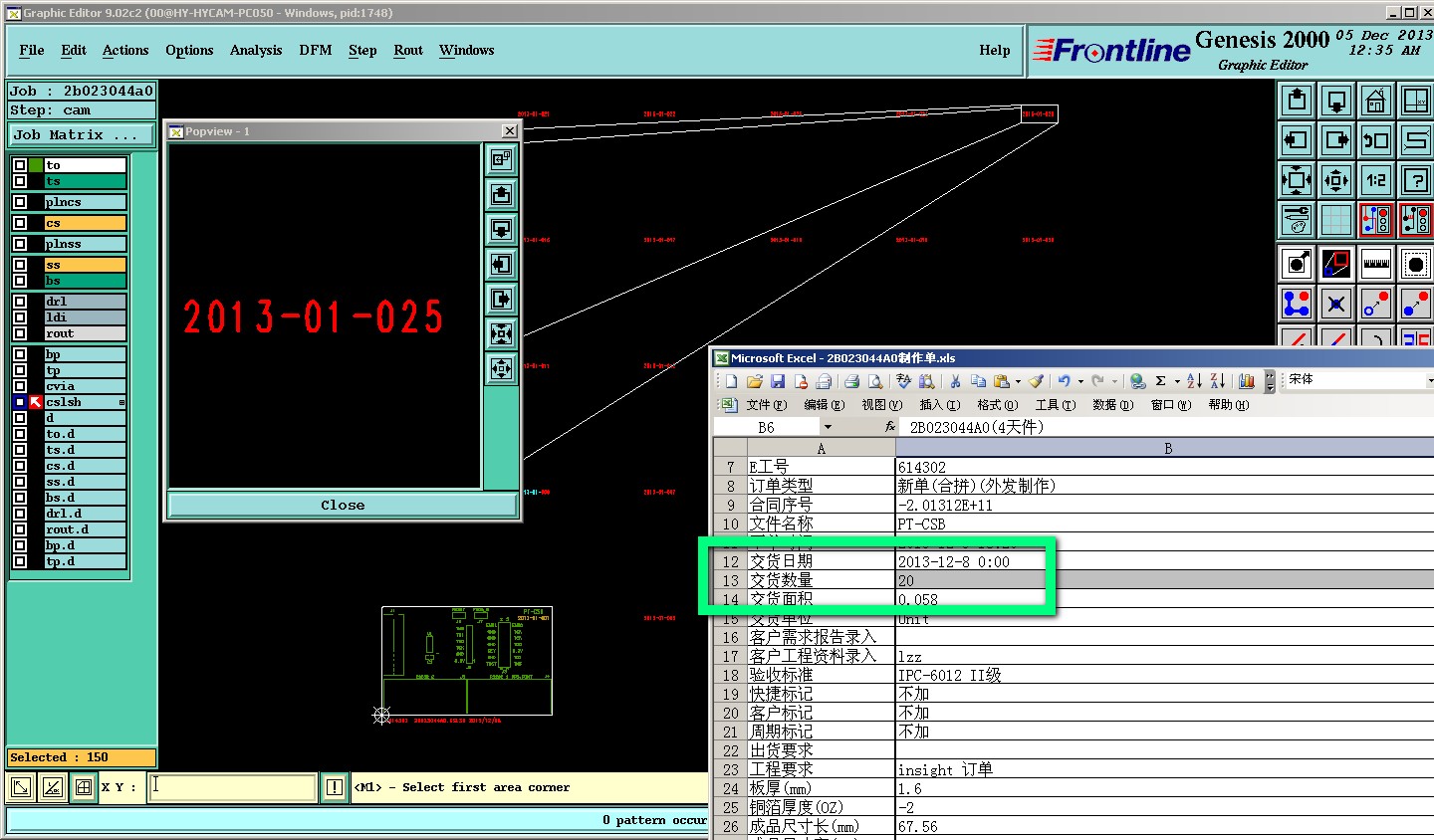Open the Excel Name Box dropdown arrow
The width and height of the screenshot is (1434, 840).
(828, 427)
